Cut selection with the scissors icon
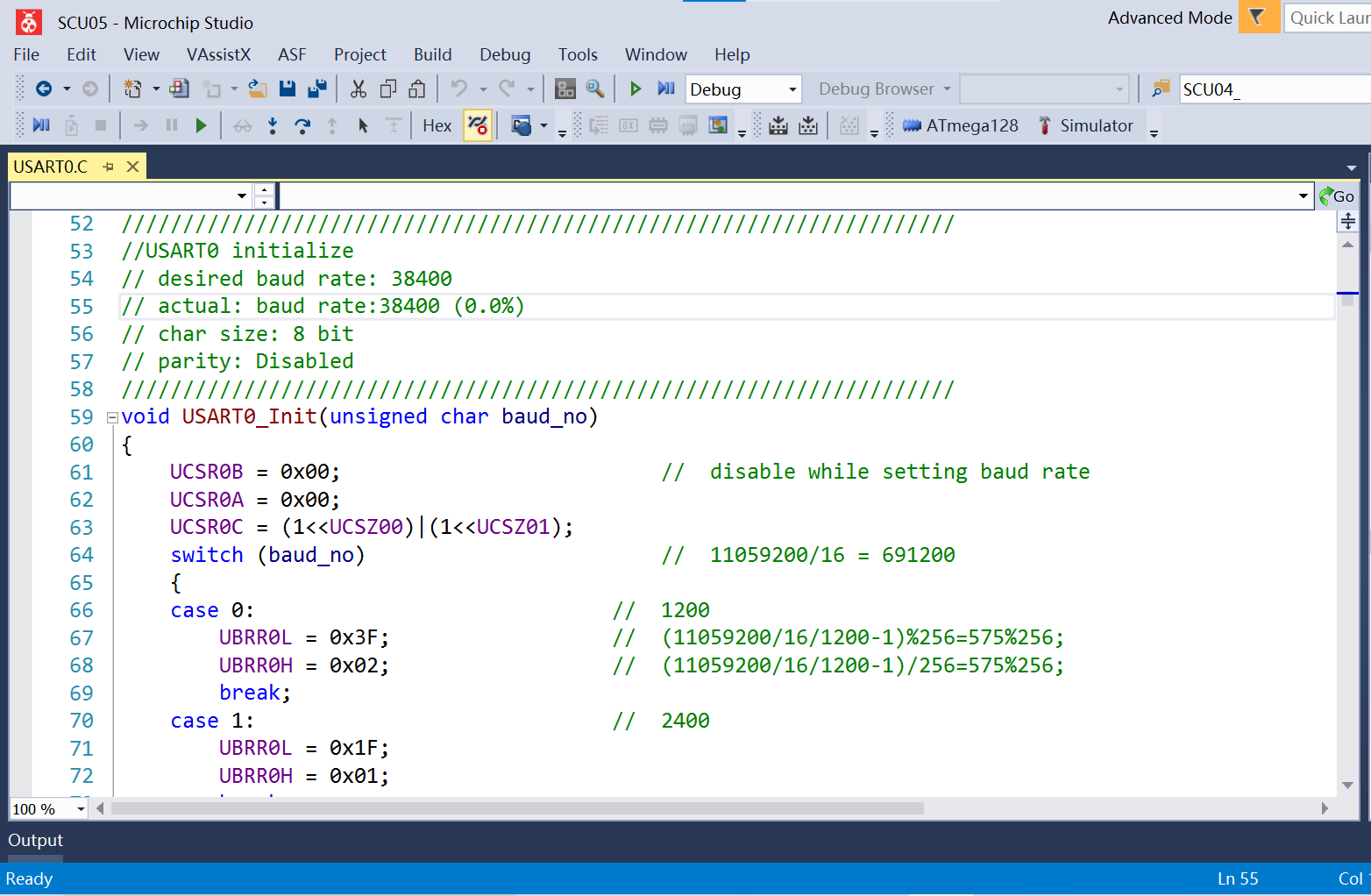Image resolution: width=1371 pixels, height=896 pixels. pos(359,89)
